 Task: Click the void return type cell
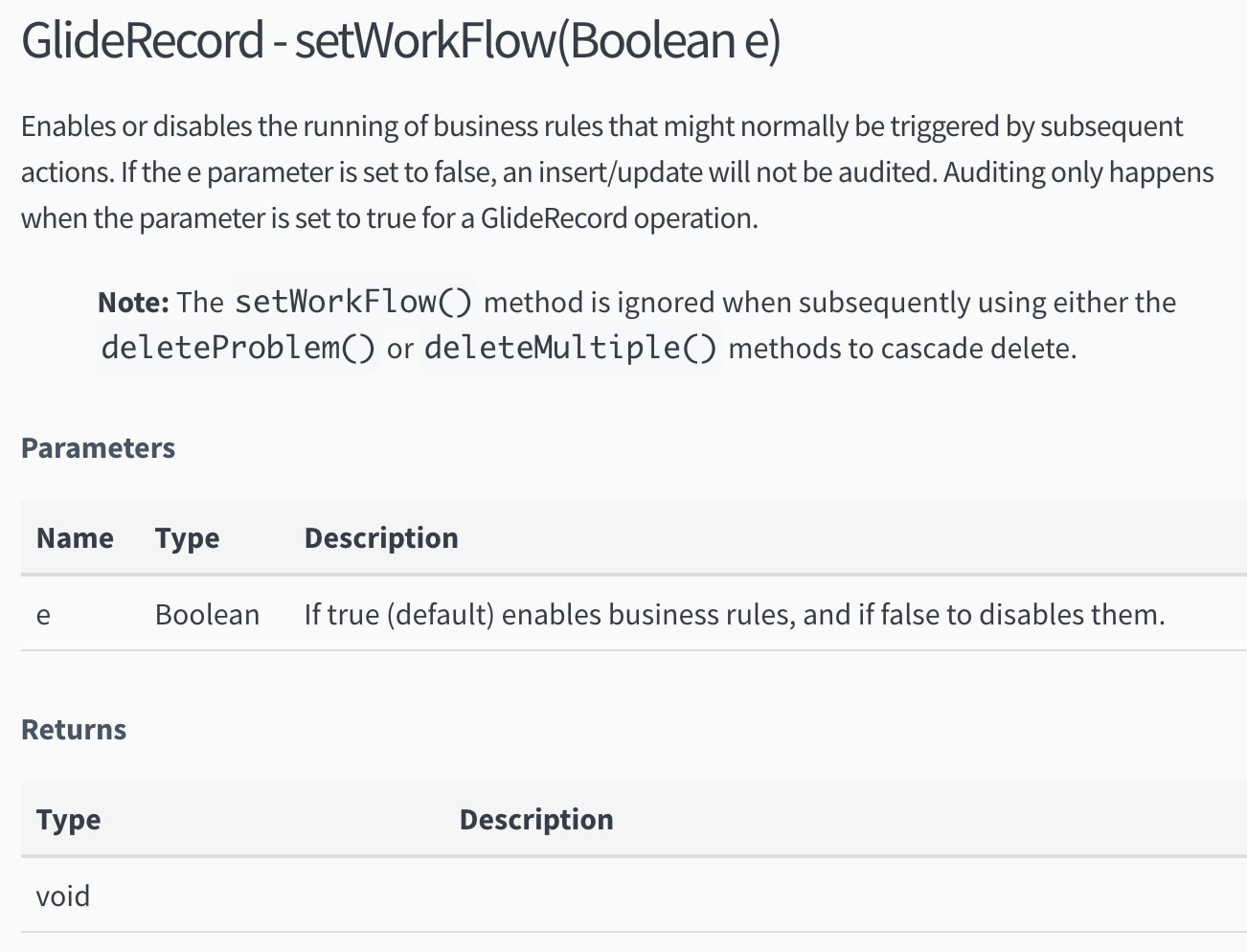pos(63,896)
